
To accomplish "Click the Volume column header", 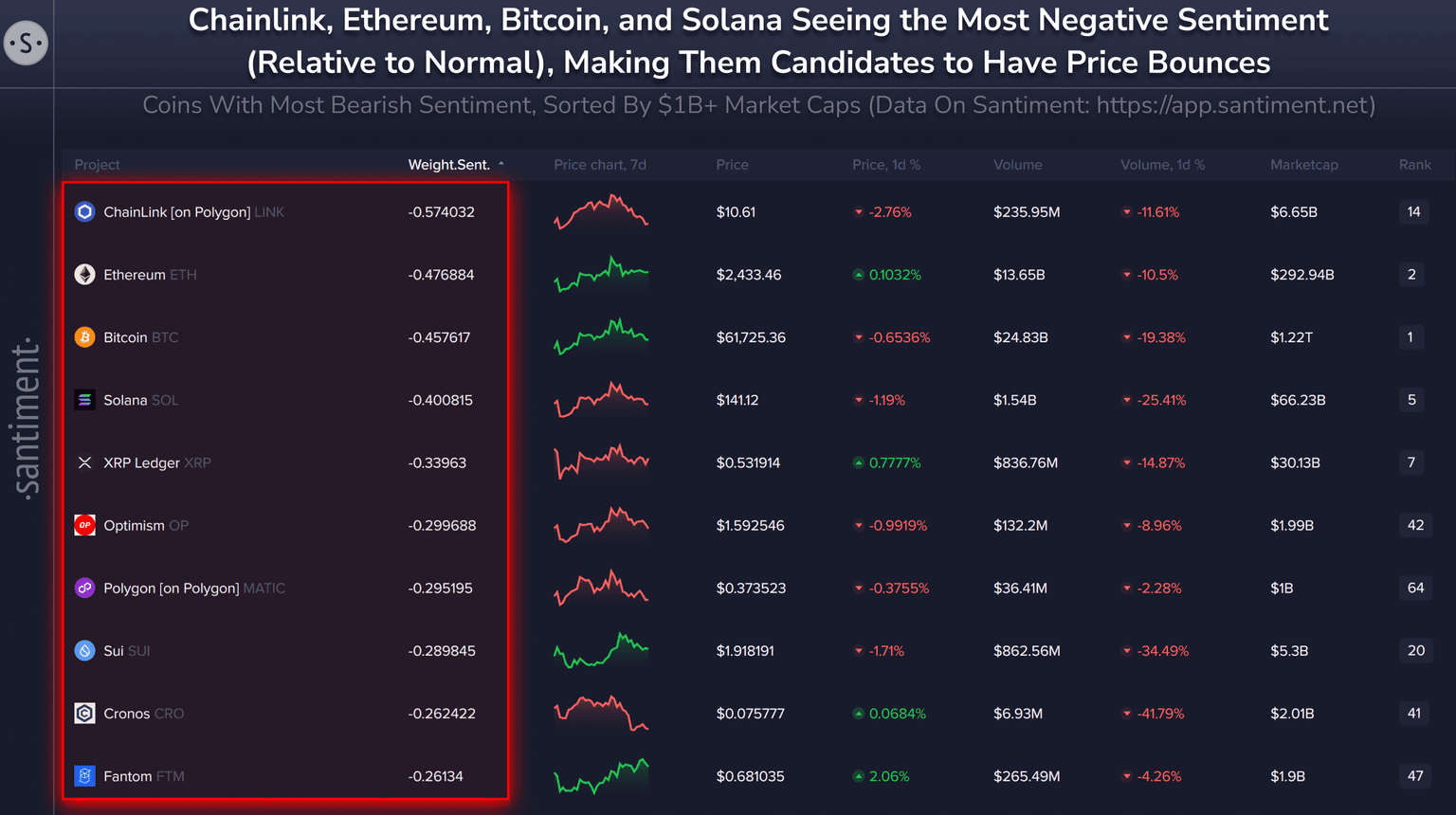I will (1017, 165).
